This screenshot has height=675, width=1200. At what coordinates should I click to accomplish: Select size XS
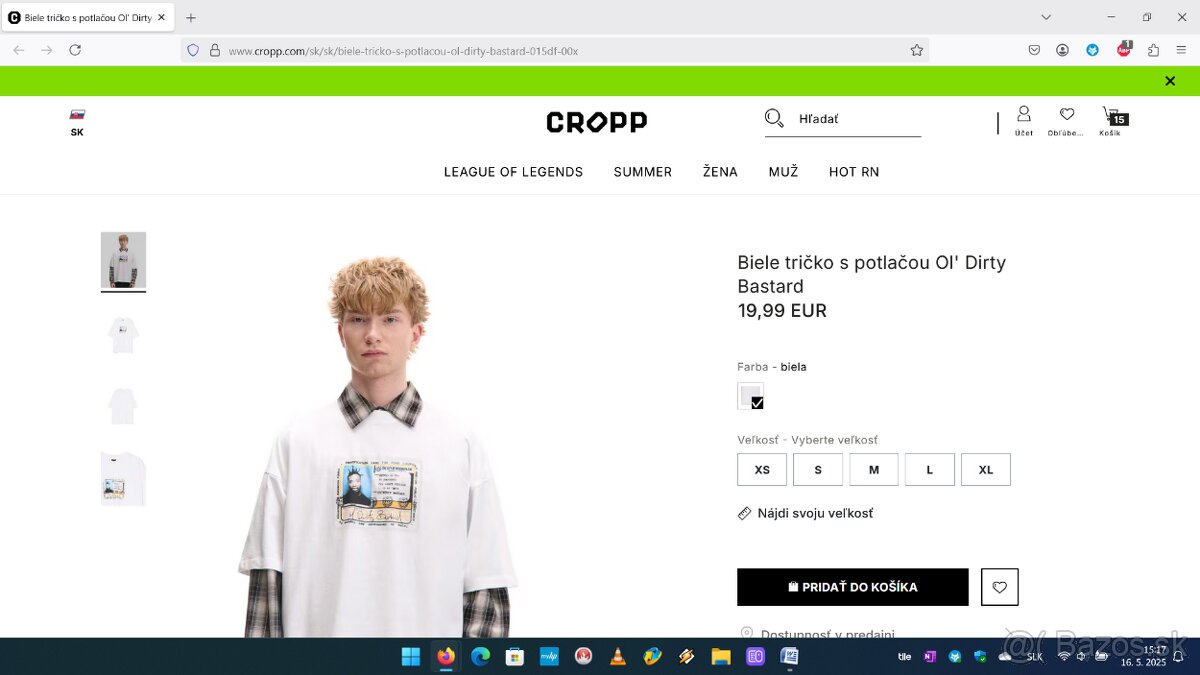click(x=762, y=470)
